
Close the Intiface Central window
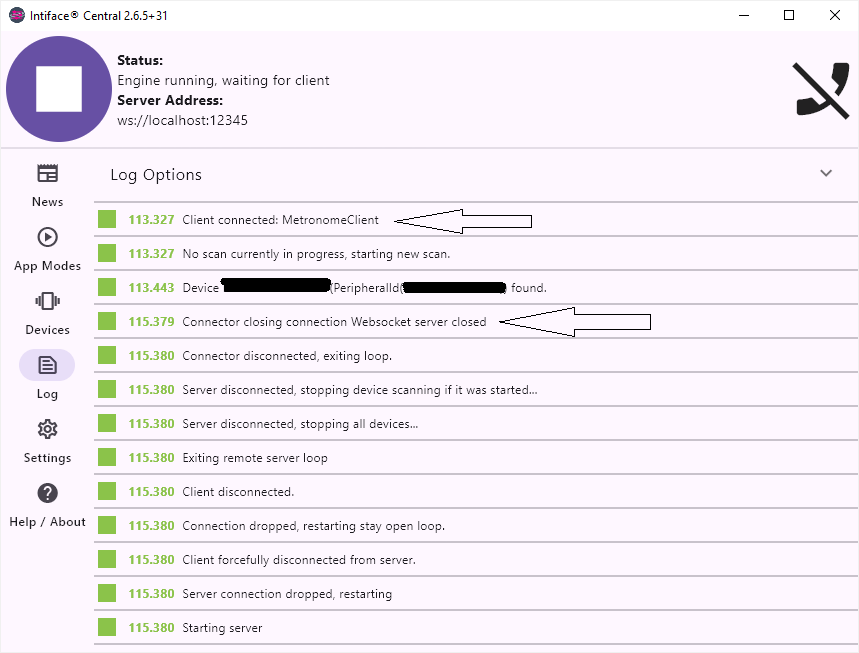(834, 15)
